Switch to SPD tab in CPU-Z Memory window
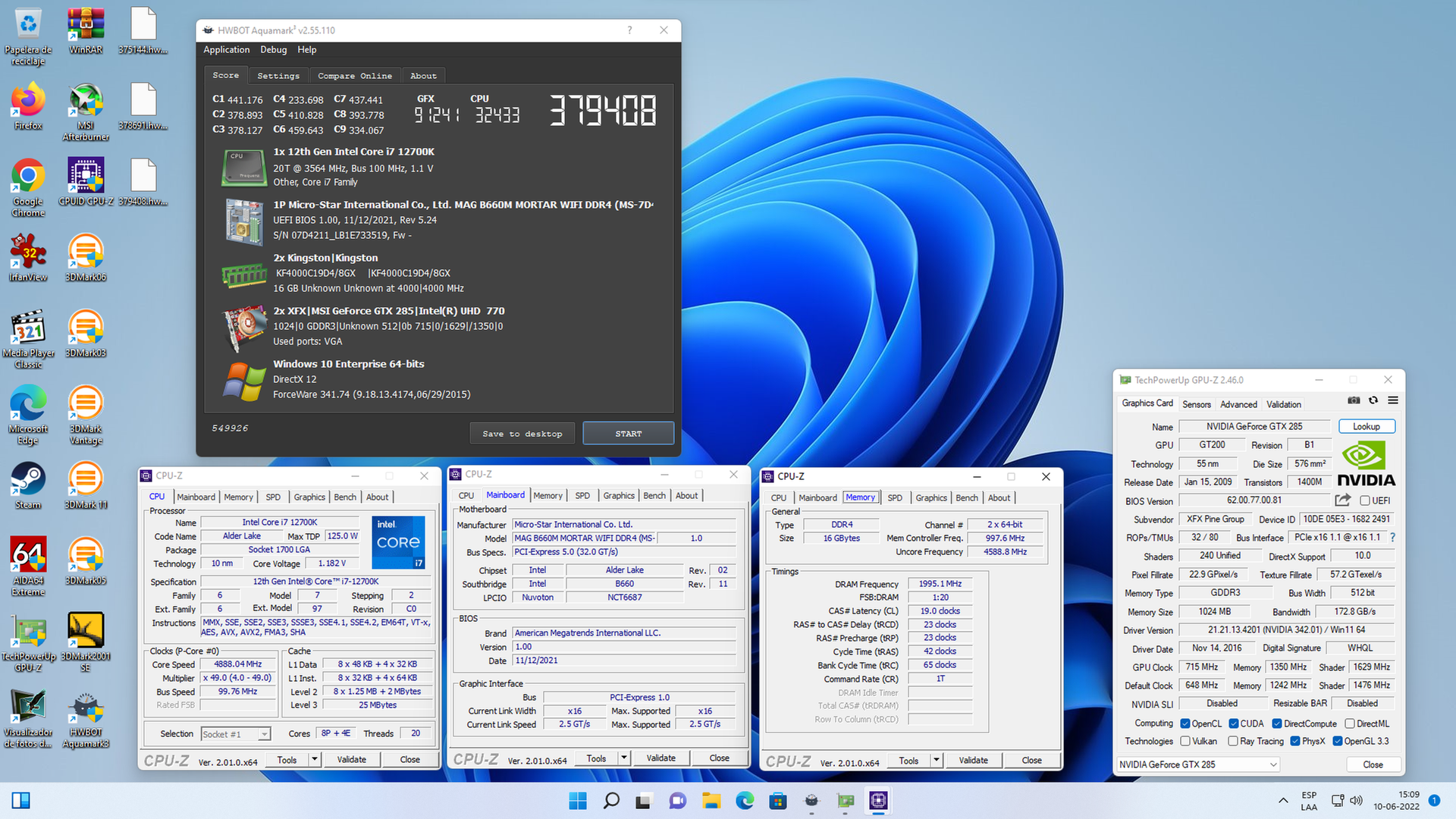The width and height of the screenshot is (1456, 819). (x=895, y=497)
